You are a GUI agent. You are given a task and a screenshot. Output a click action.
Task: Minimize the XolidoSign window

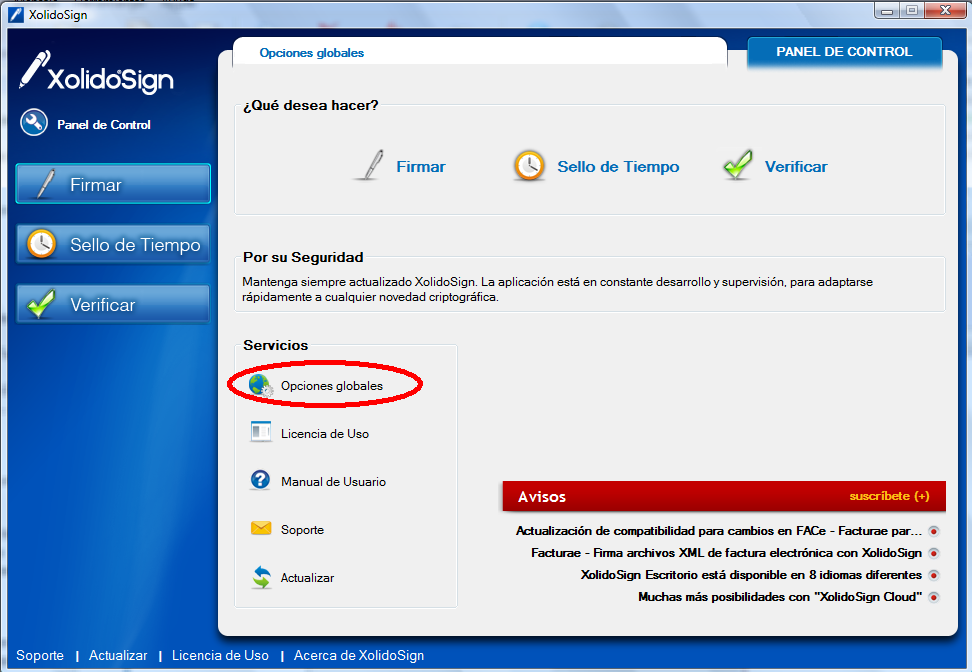click(x=886, y=11)
